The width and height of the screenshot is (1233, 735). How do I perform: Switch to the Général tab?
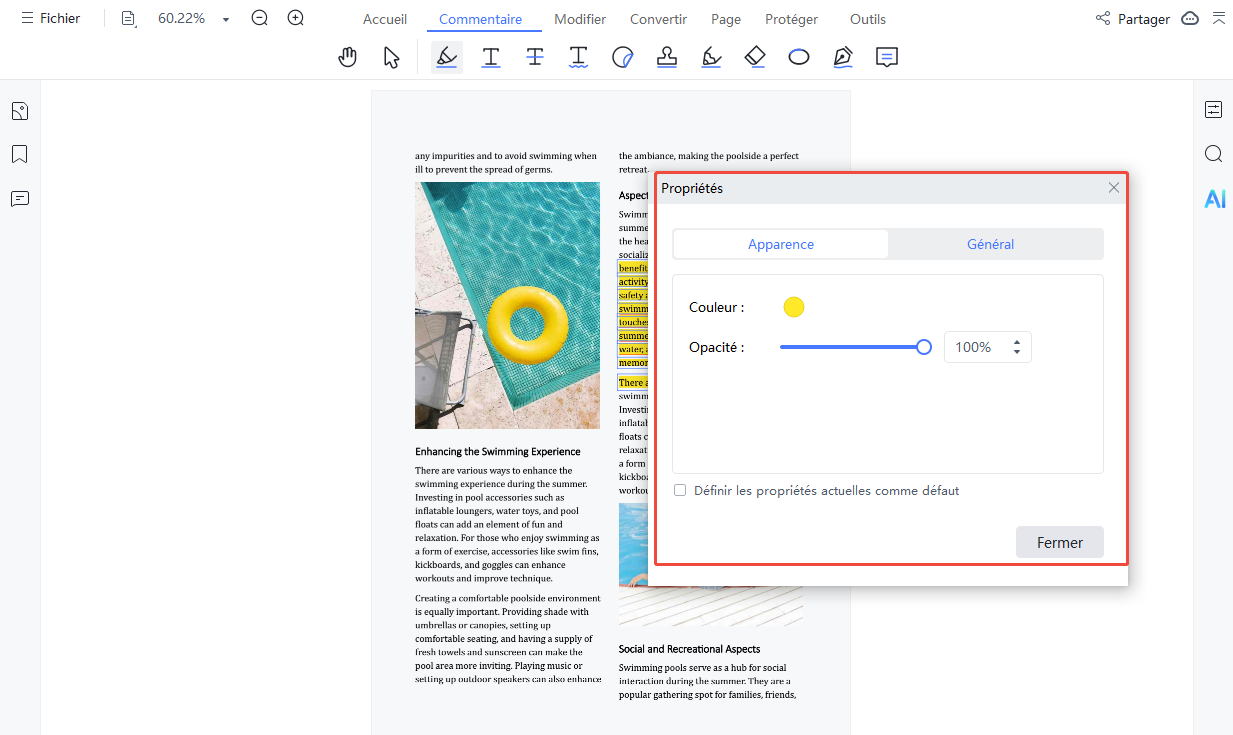coord(990,244)
